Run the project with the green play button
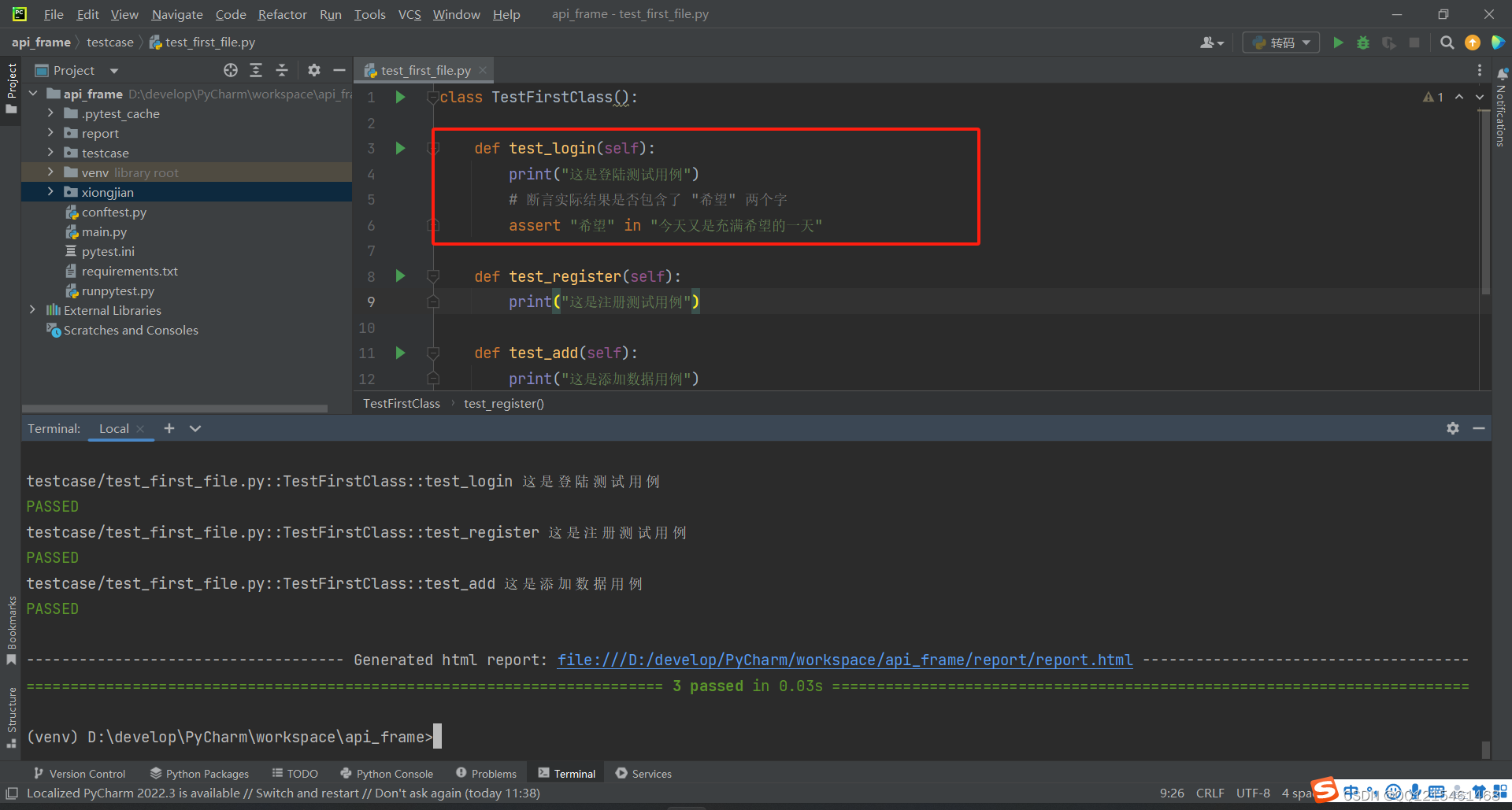 click(x=1338, y=43)
